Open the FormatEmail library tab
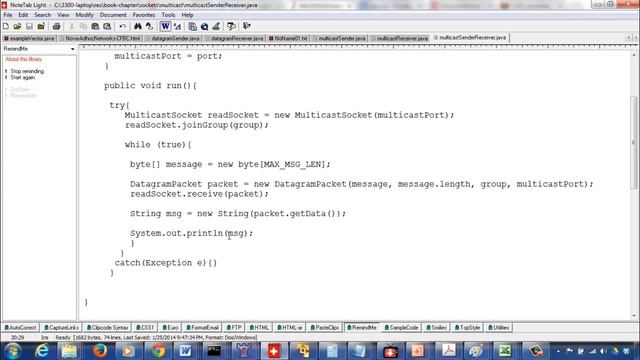The width and height of the screenshot is (640, 360). click(x=202, y=328)
